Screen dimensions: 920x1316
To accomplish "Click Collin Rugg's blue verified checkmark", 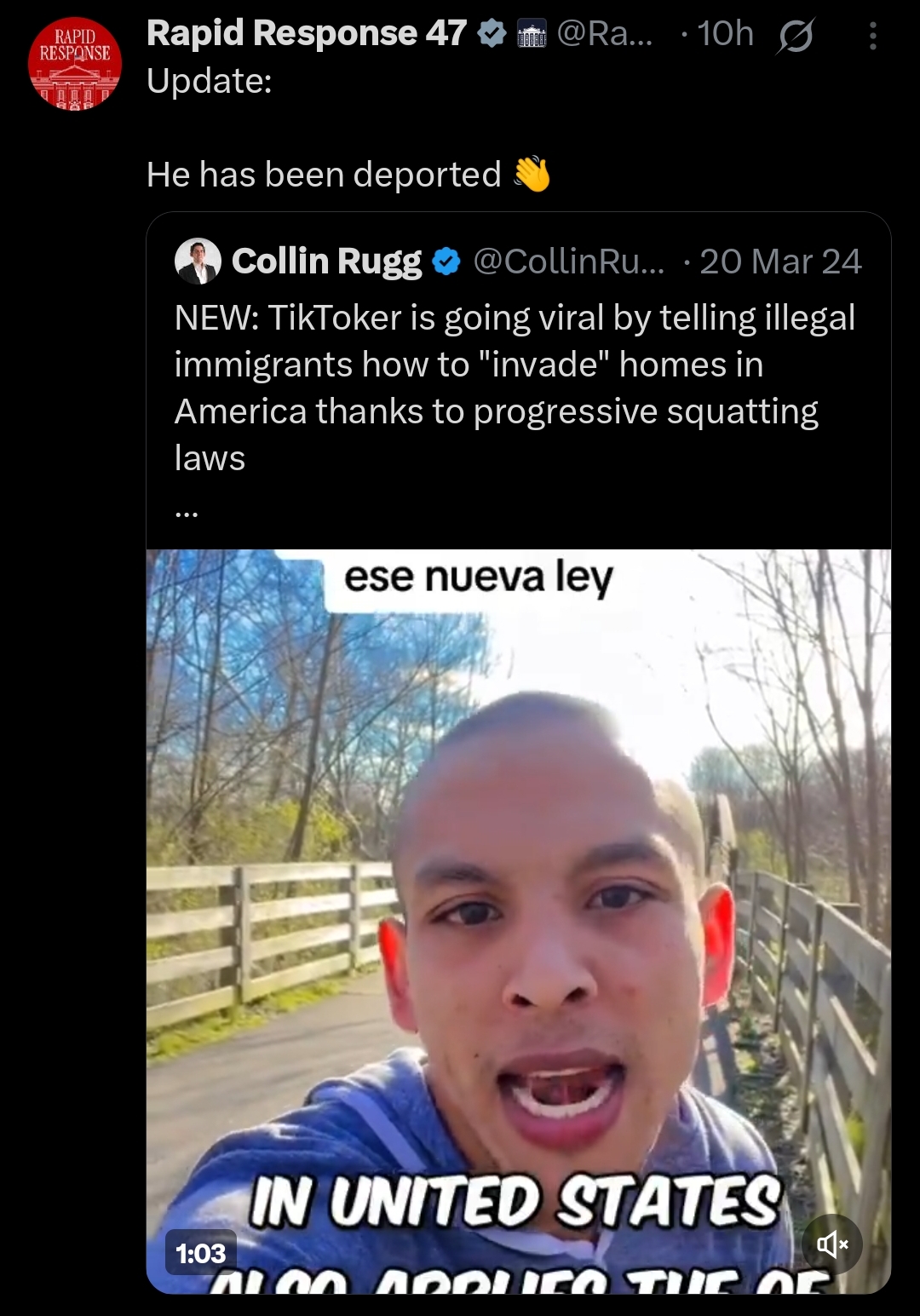I will click(x=446, y=261).
